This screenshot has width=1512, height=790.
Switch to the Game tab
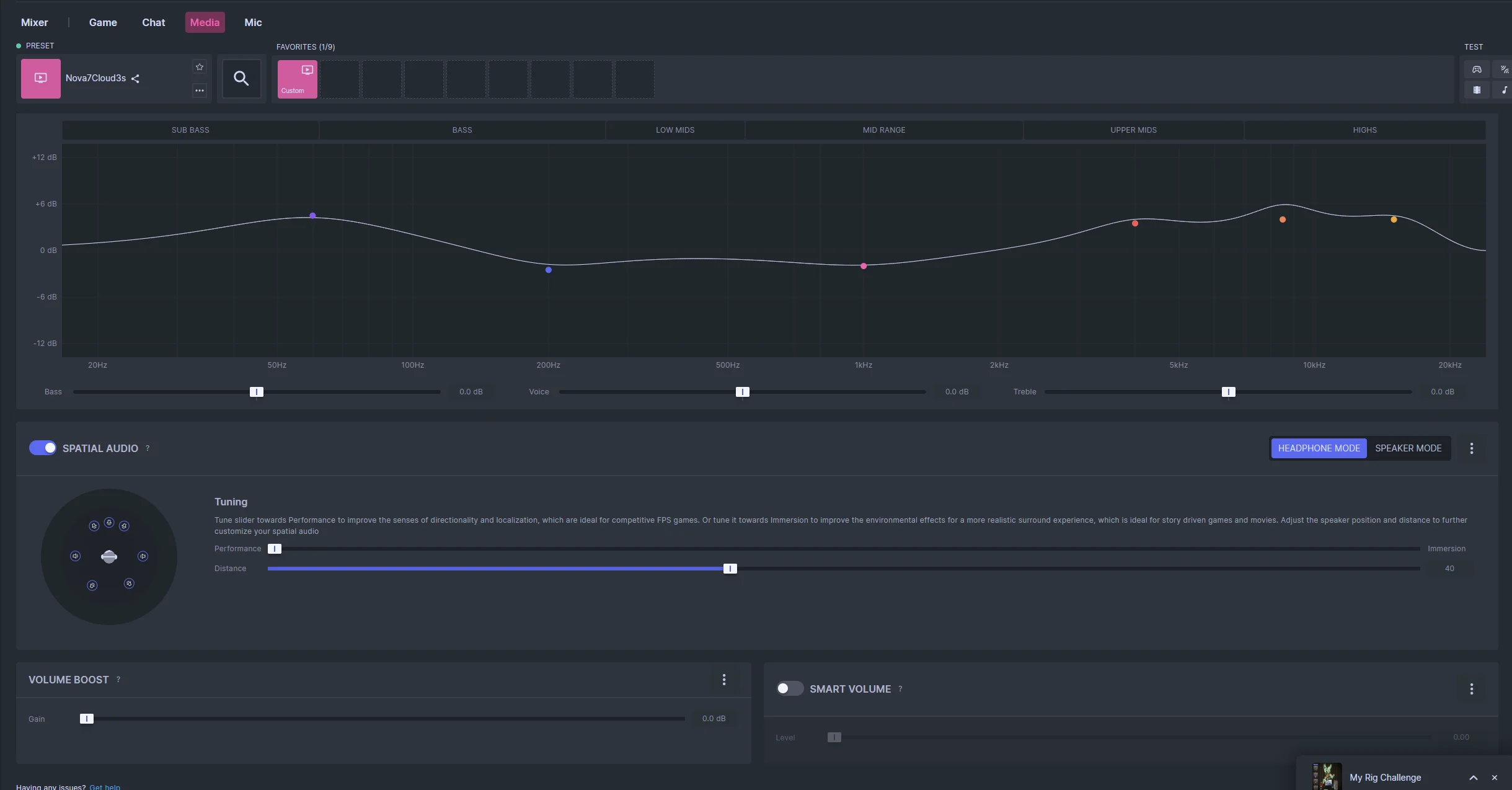point(103,22)
